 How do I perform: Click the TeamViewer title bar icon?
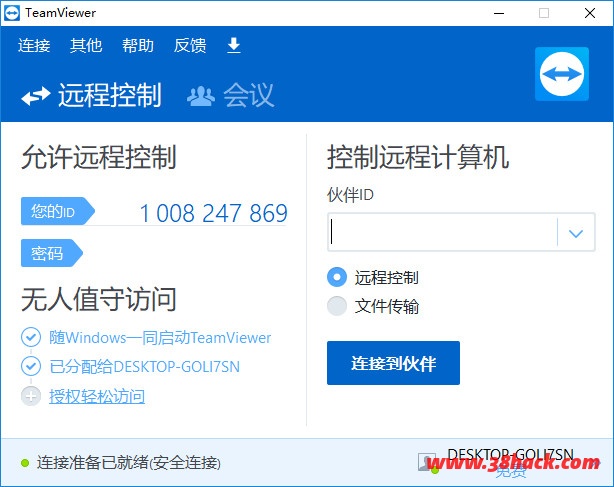[x=12, y=13]
